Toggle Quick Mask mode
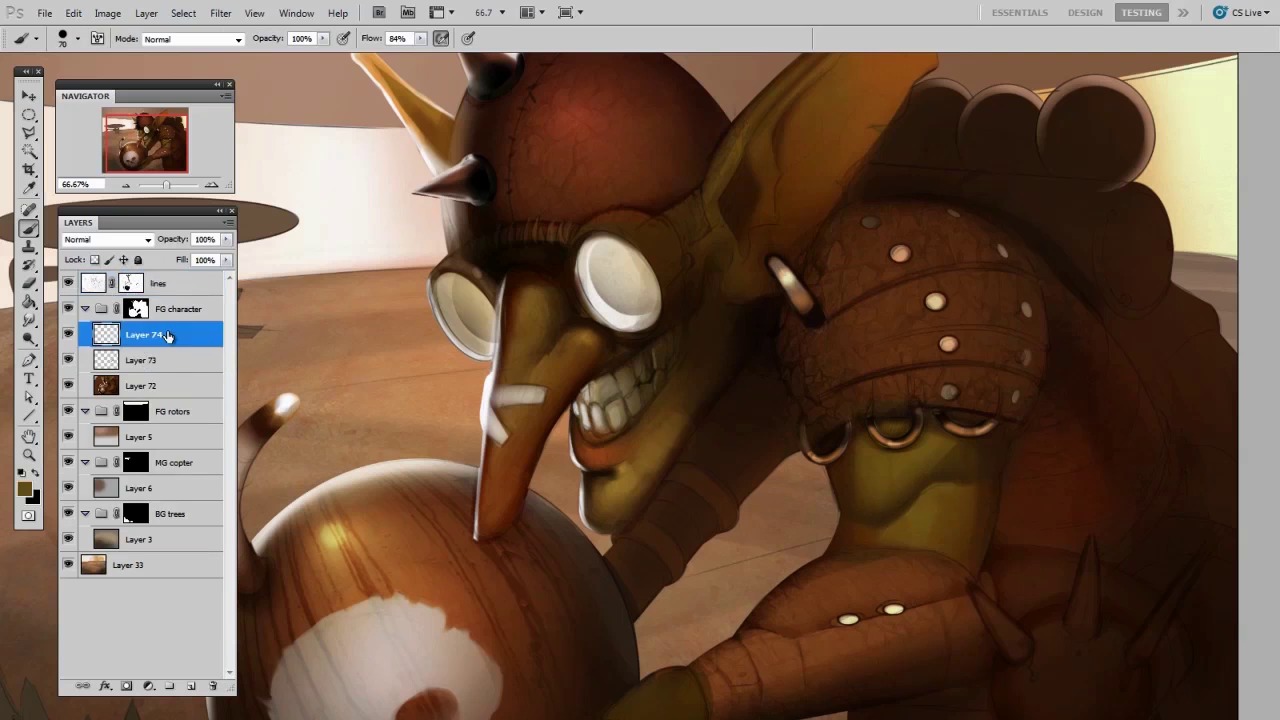The height and width of the screenshot is (720, 1280). 29,516
